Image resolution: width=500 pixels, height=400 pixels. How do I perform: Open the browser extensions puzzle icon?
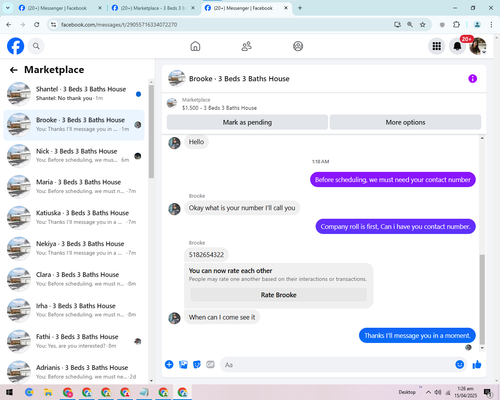(456, 25)
